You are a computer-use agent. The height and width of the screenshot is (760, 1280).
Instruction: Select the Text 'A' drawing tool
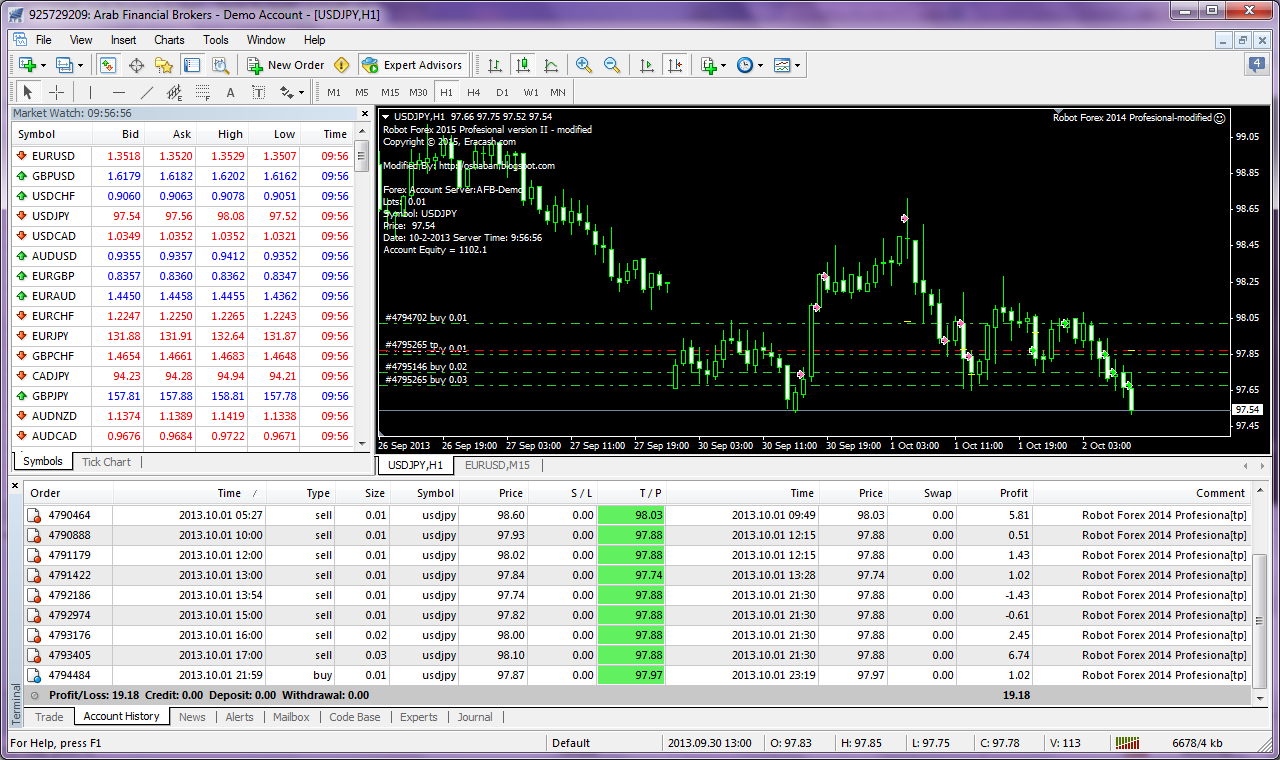[x=230, y=92]
